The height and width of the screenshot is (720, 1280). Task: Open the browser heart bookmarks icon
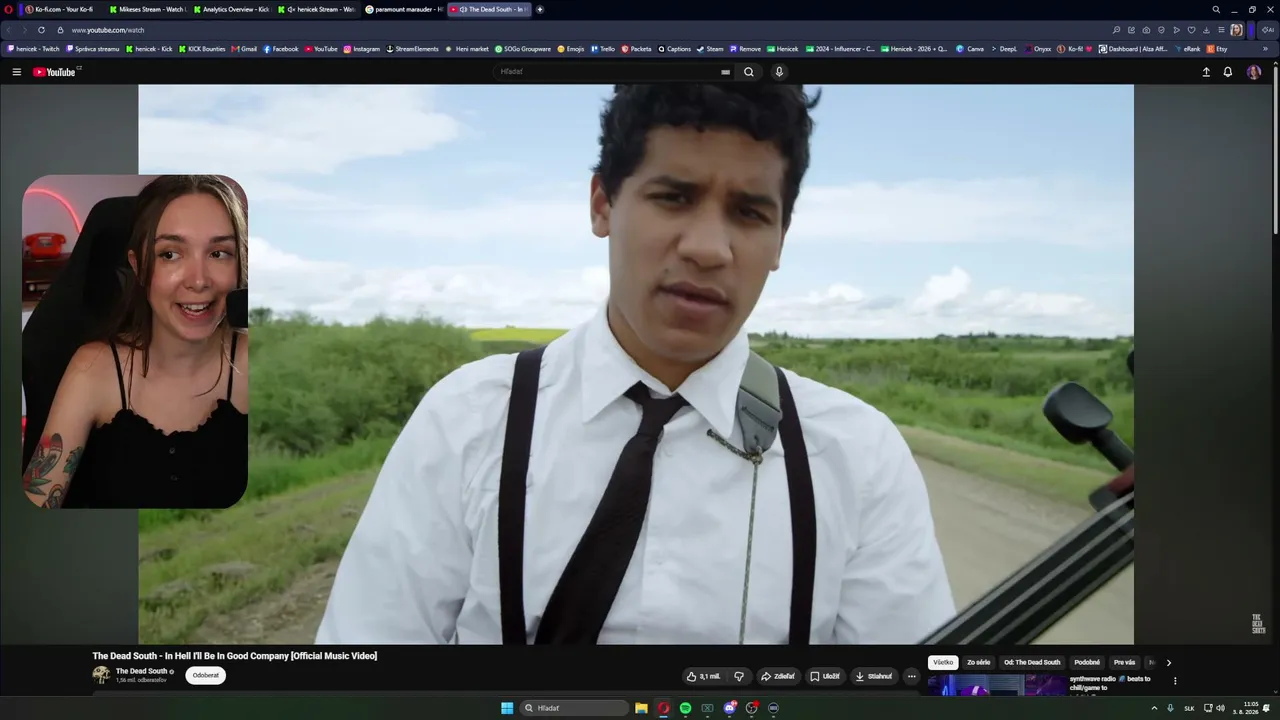tap(1191, 30)
